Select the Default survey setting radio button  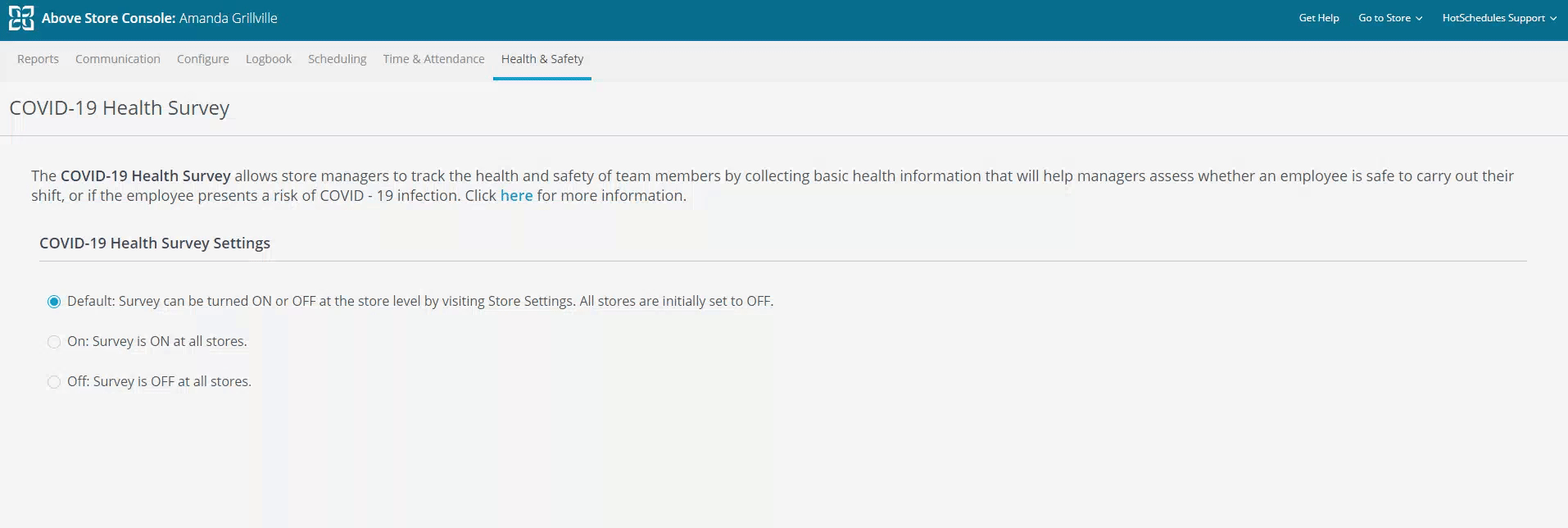54,302
